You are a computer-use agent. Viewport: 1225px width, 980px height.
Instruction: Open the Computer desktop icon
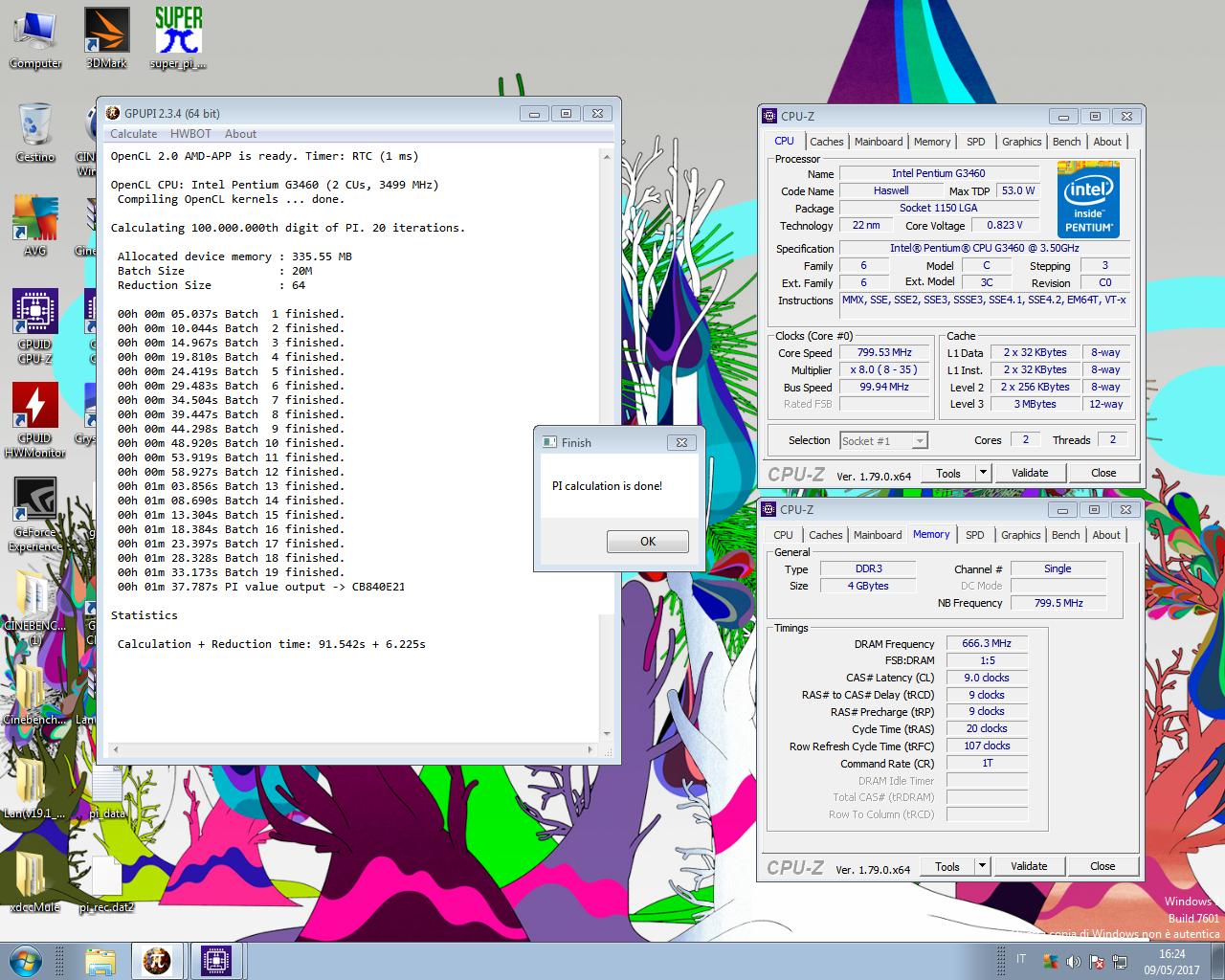[x=35, y=38]
